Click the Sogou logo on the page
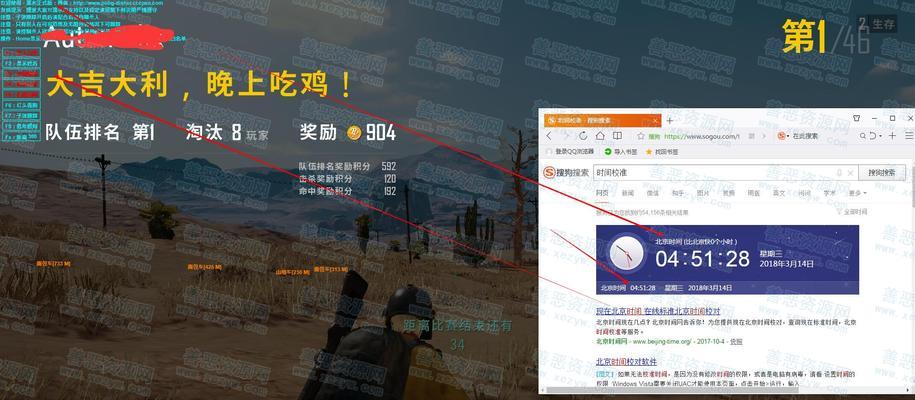 tap(566, 173)
